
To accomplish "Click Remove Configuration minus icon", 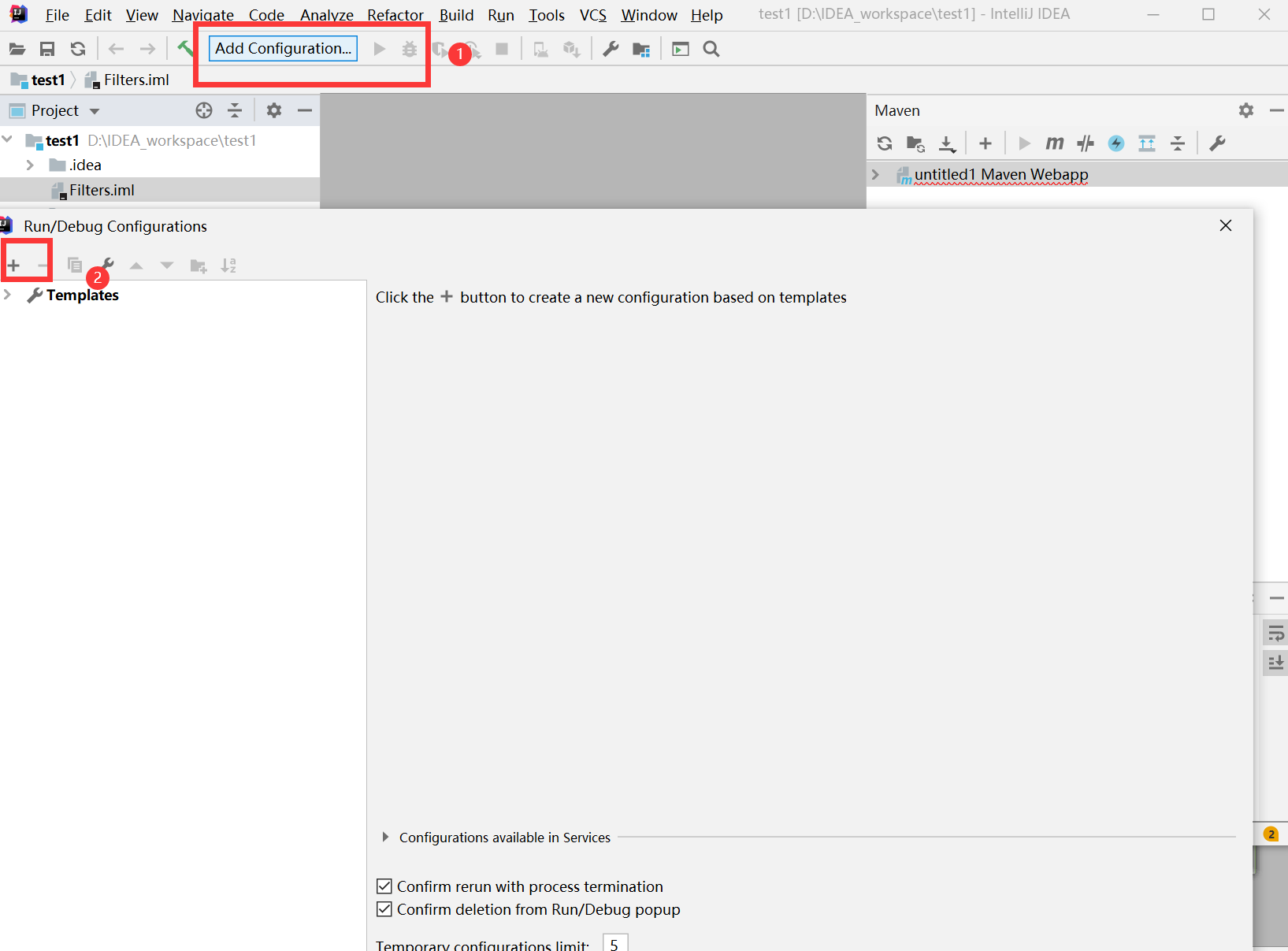I will click(43, 266).
